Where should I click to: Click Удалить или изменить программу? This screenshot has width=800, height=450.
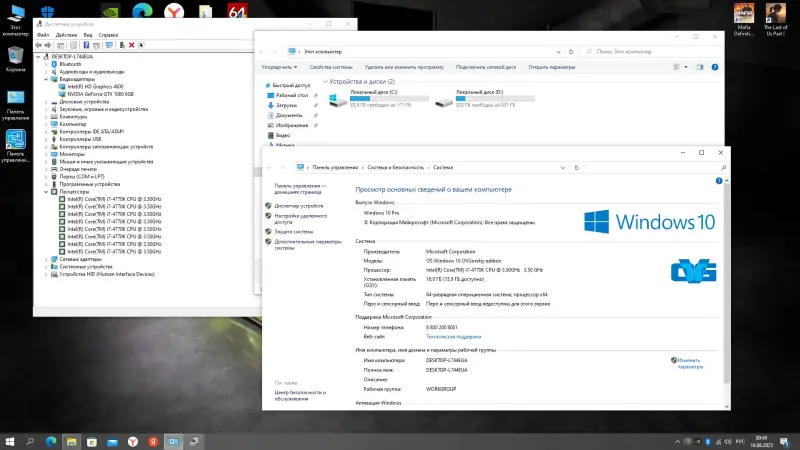point(404,67)
